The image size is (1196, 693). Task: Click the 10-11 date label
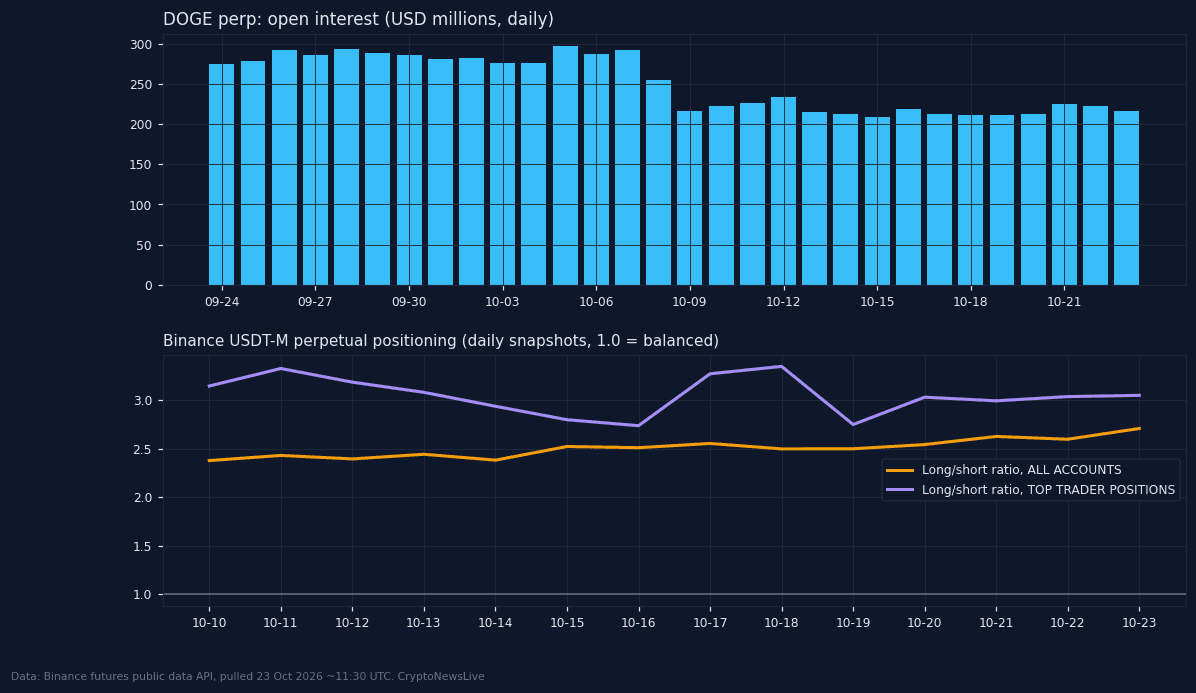(x=281, y=623)
